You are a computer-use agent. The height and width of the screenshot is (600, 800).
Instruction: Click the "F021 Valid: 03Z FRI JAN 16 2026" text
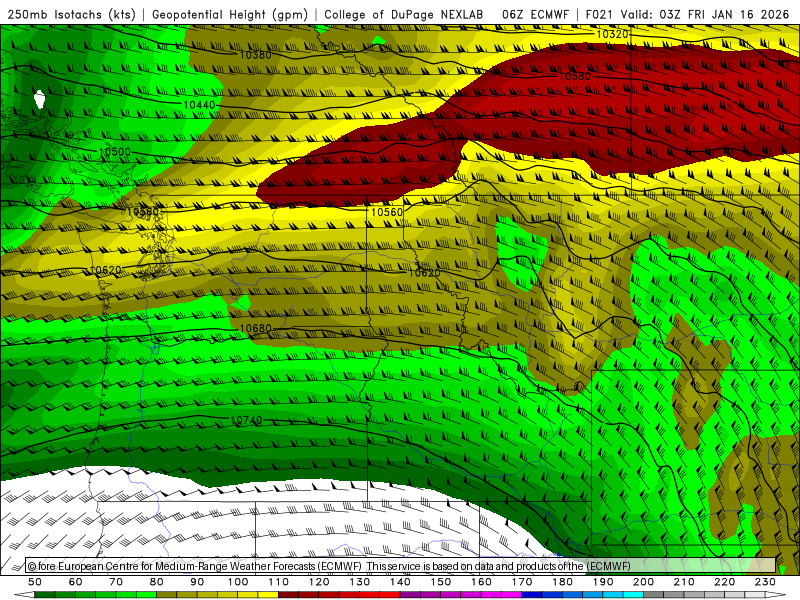coord(687,14)
